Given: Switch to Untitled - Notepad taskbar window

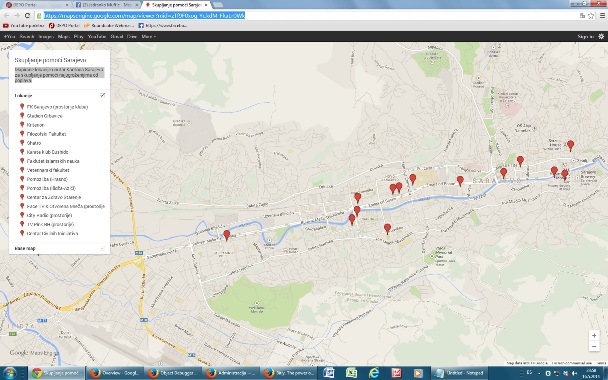Looking at the screenshot, I should [459, 373].
